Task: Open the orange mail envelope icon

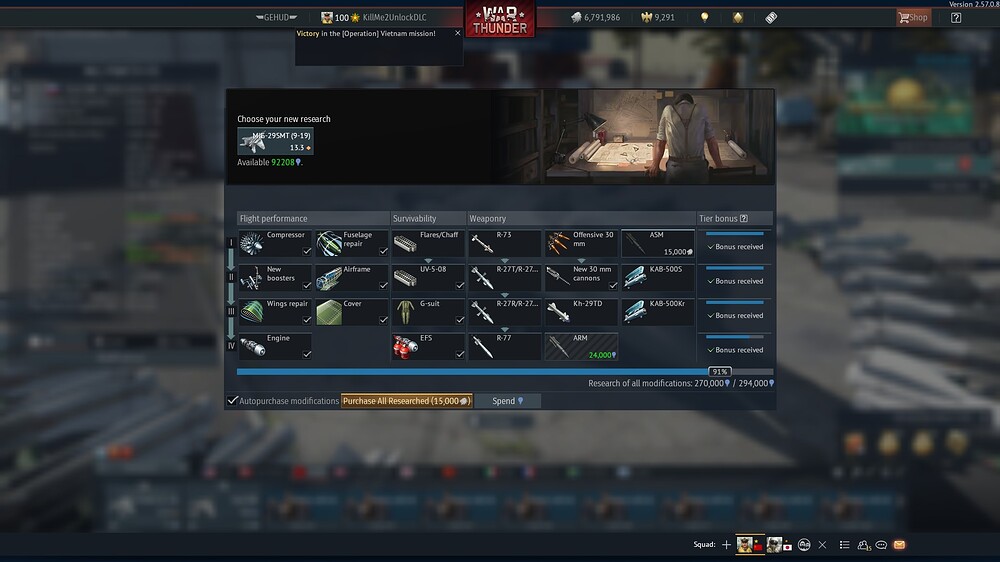Action: [x=899, y=545]
